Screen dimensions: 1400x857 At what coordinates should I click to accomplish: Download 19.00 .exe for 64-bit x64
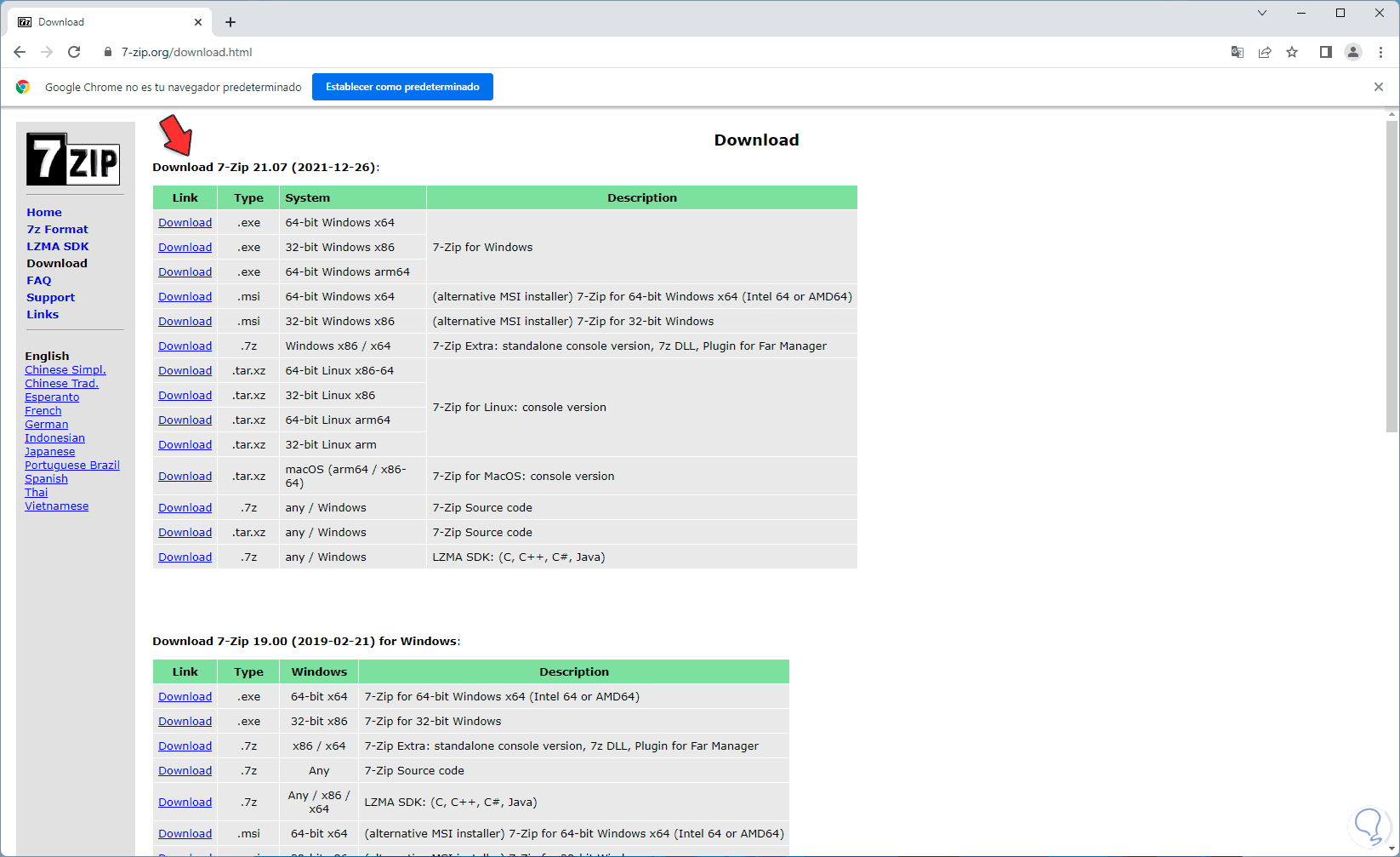click(x=185, y=697)
